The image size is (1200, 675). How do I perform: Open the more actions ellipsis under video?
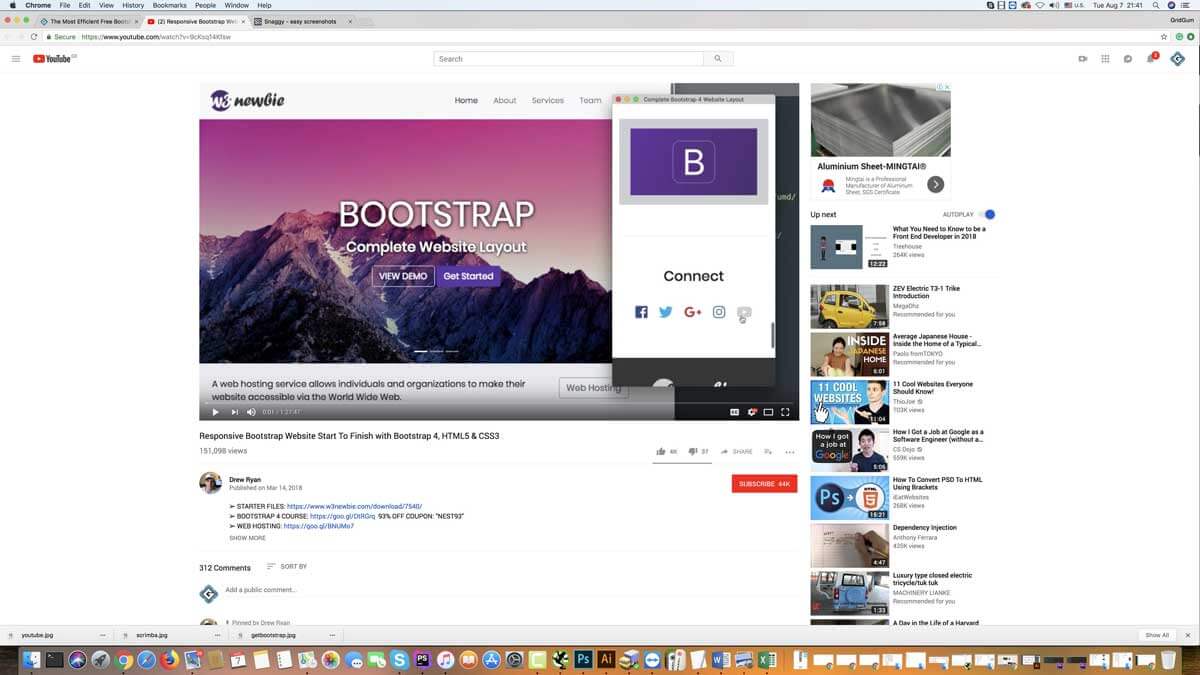(x=789, y=452)
